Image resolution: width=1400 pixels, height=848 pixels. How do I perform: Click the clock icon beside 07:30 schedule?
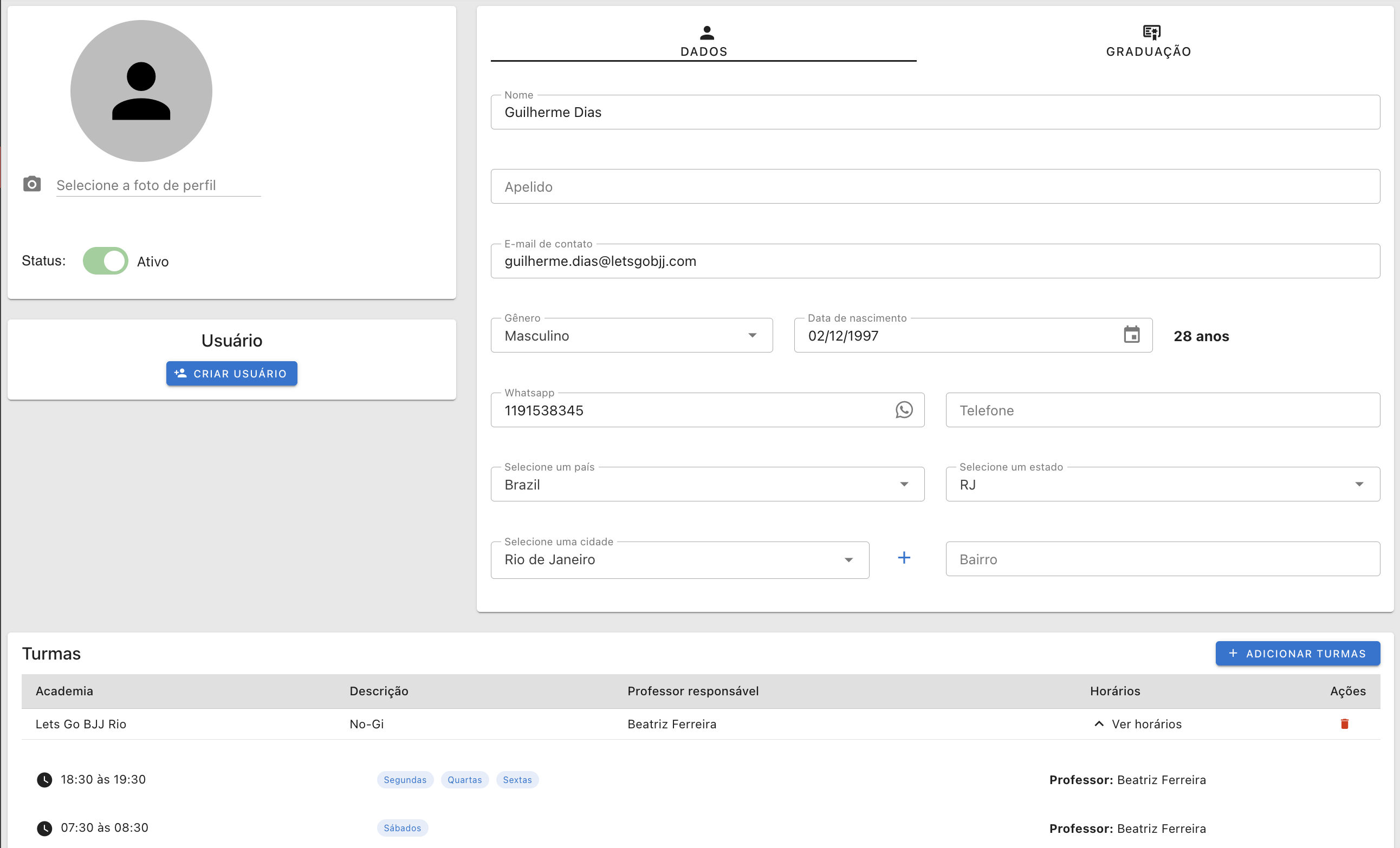tap(44, 829)
